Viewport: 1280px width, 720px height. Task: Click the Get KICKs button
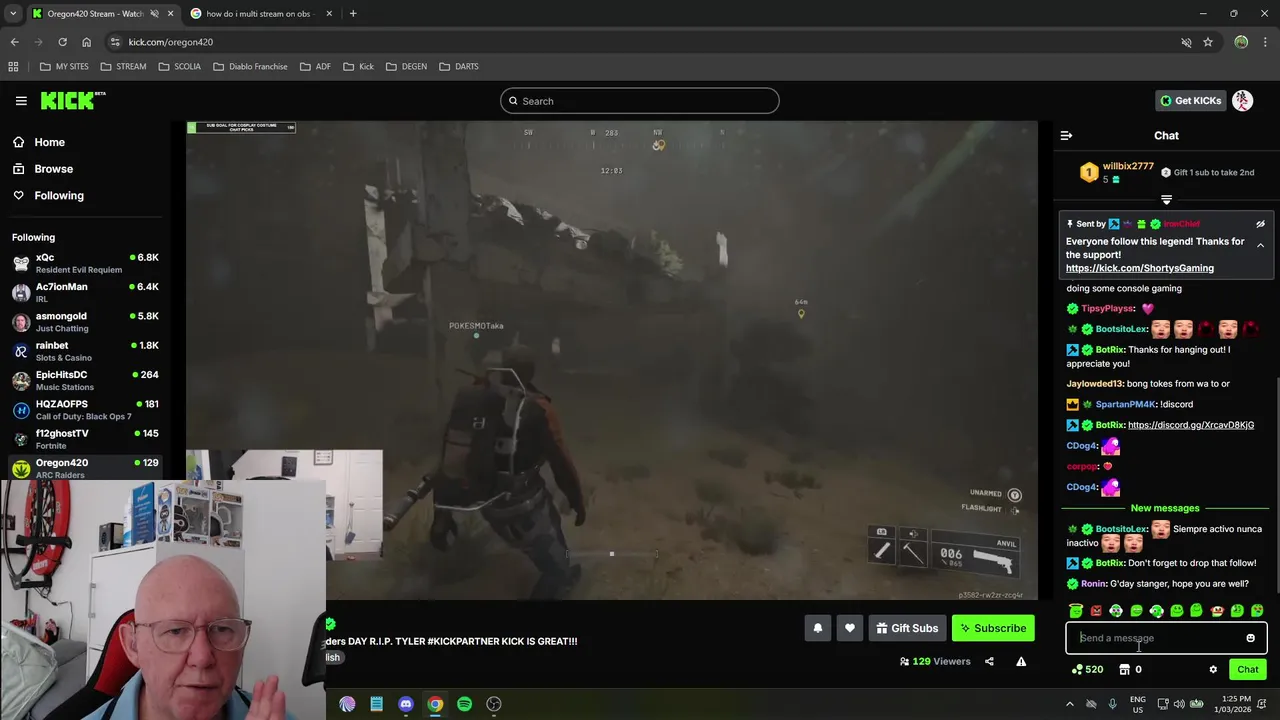click(1190, 100)
